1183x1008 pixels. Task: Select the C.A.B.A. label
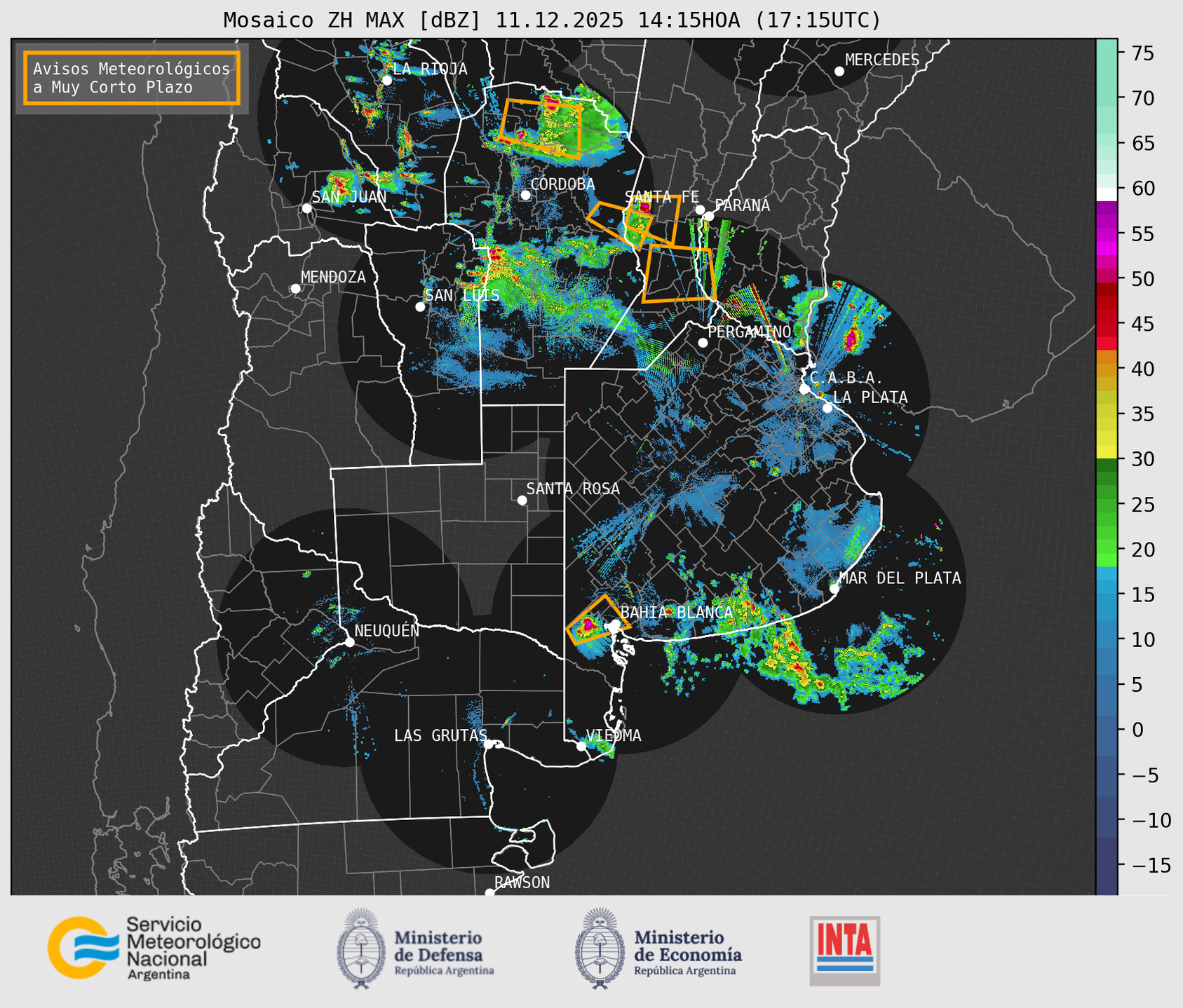coord(846,378)
